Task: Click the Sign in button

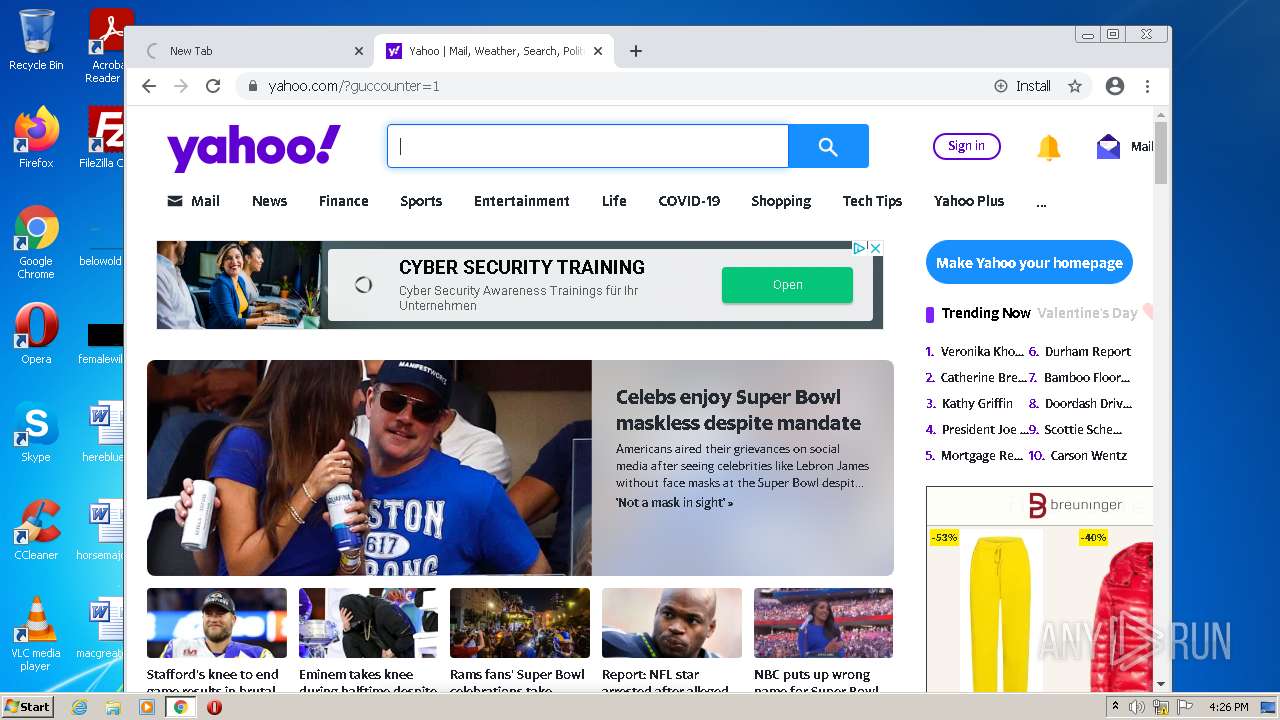Action: coord(966,146)
